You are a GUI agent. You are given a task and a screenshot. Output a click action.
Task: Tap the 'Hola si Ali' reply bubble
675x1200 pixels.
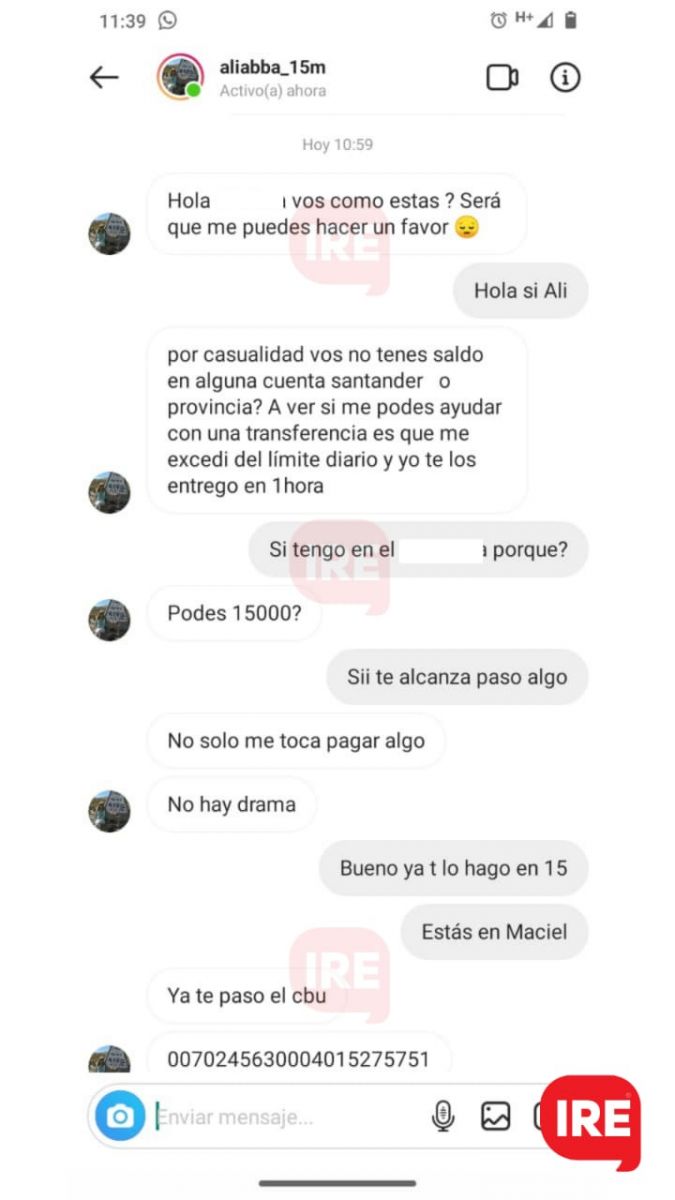[x=520, y=291]
